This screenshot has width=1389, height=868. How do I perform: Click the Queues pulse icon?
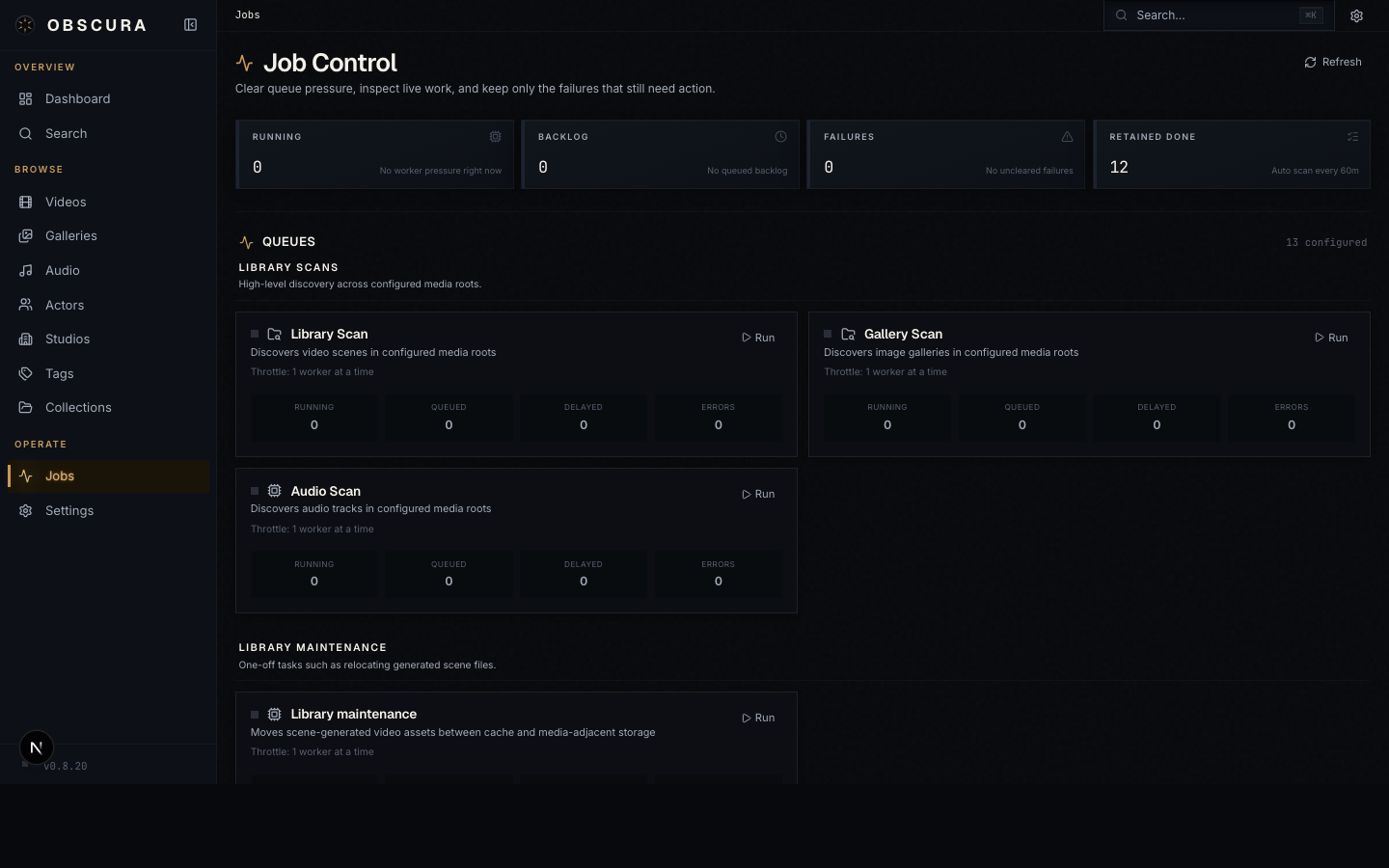(x=247, y=242)
